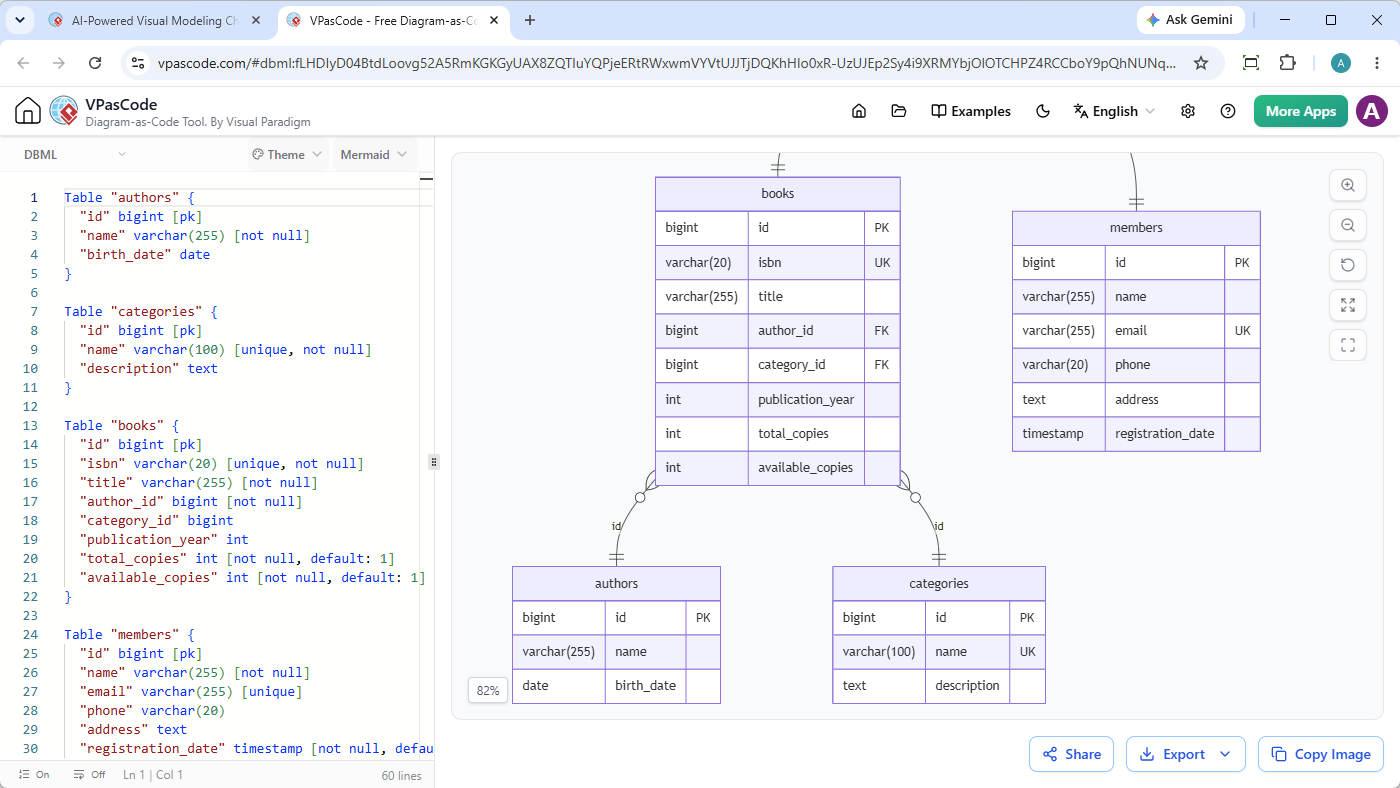View site information icon in address bar

[x=139, y=62]
